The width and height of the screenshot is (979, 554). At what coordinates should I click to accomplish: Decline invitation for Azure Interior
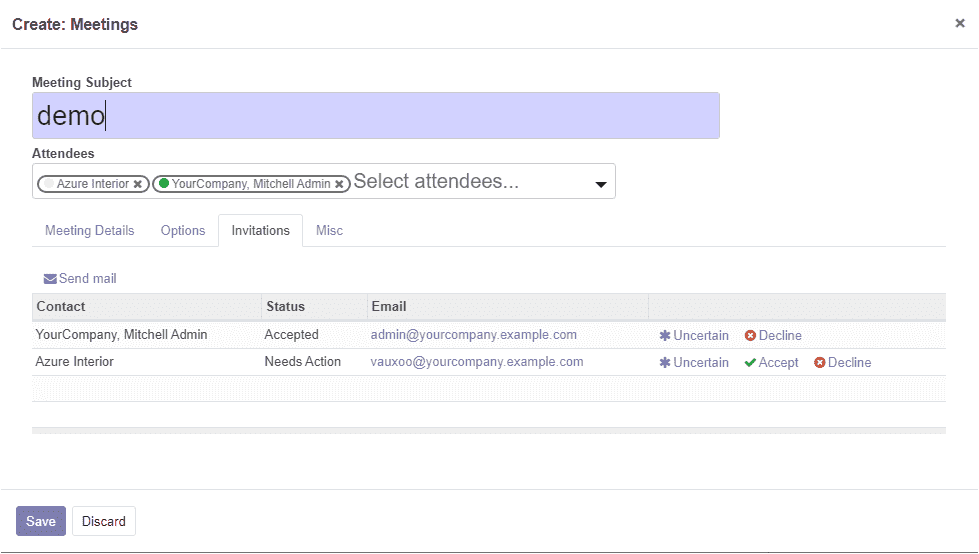tap(842, 362)
